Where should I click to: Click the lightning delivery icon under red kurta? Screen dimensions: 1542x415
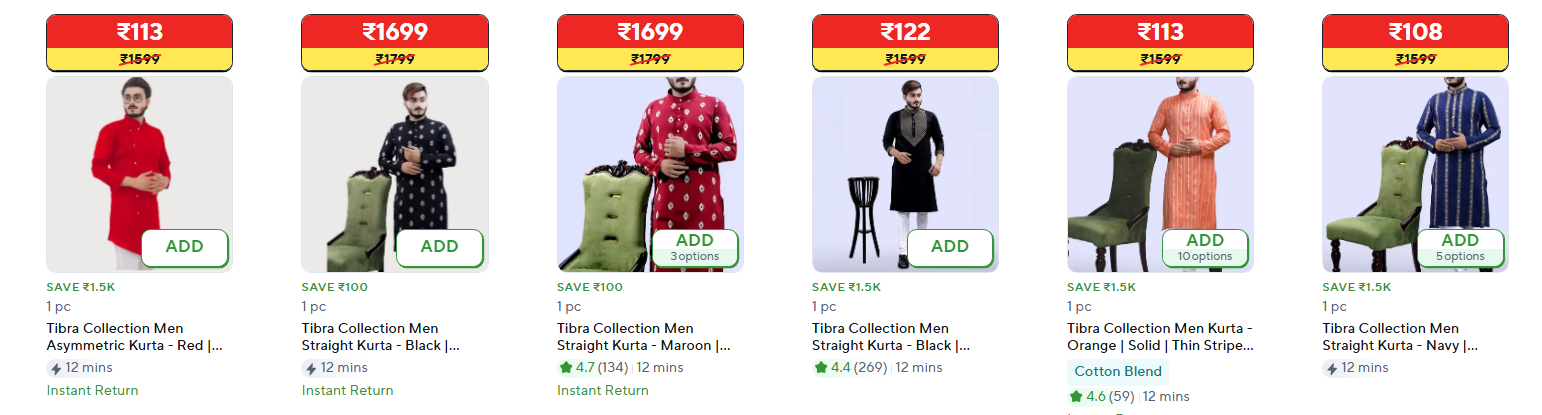(x=55, y=368)
